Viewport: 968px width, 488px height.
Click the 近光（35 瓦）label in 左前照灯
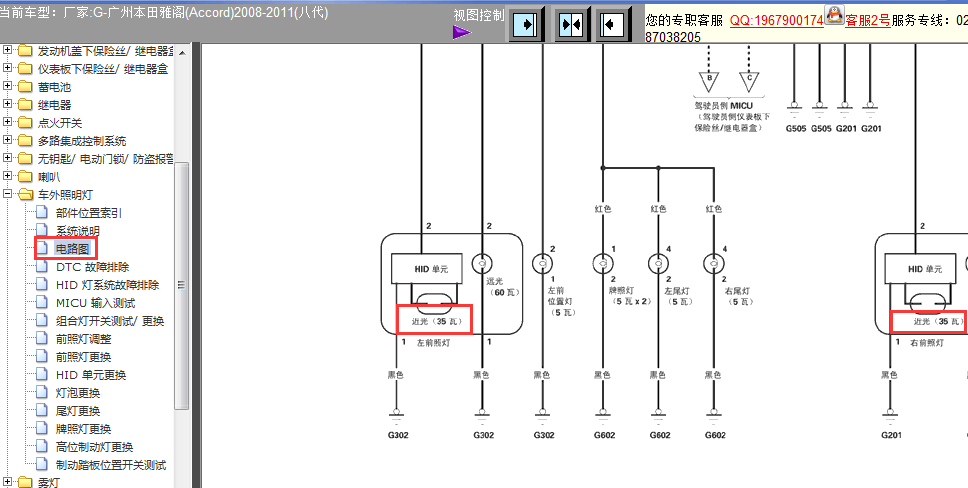(x=436, y=321)
